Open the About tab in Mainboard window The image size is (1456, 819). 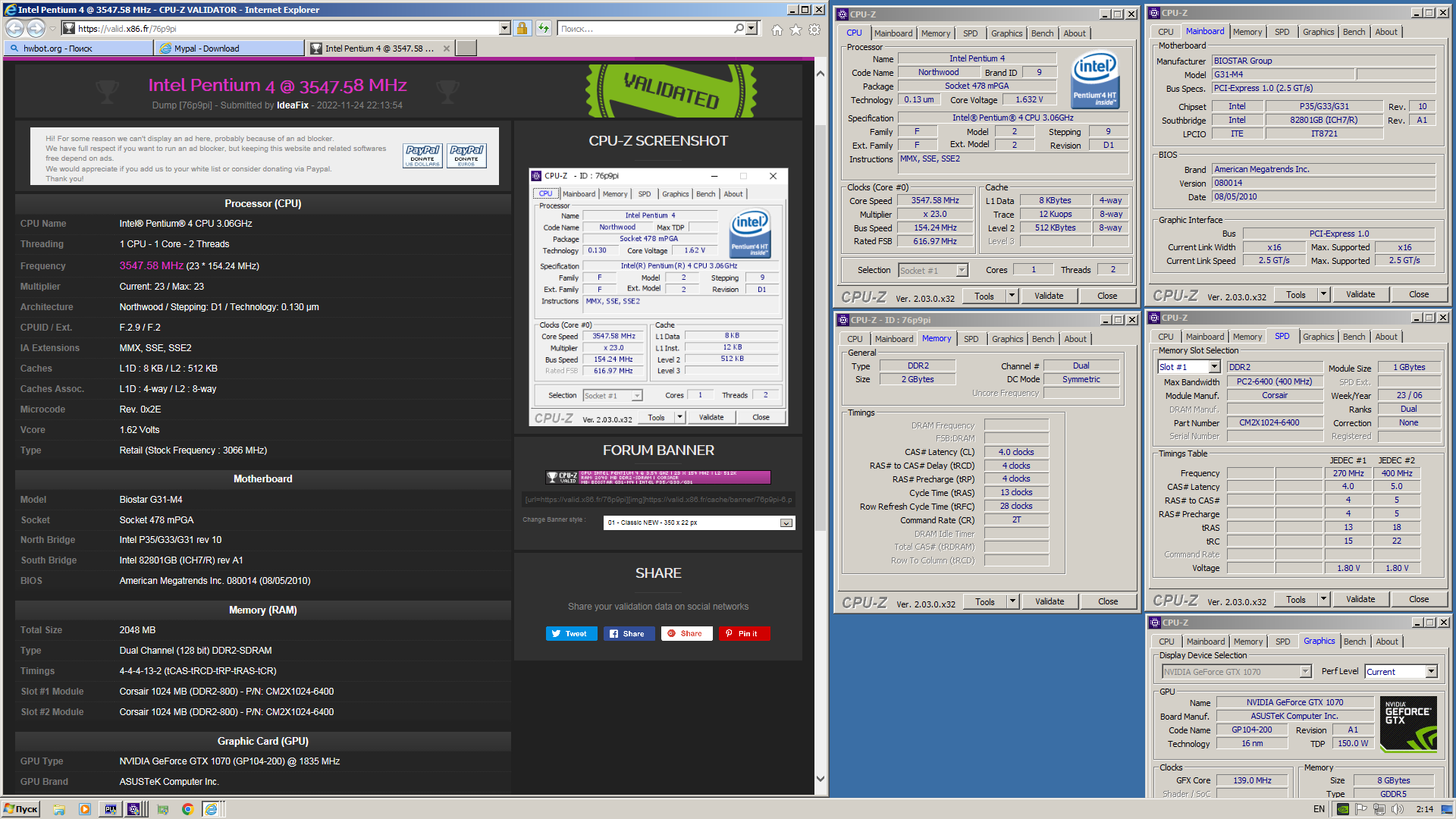pos(1386,32)
